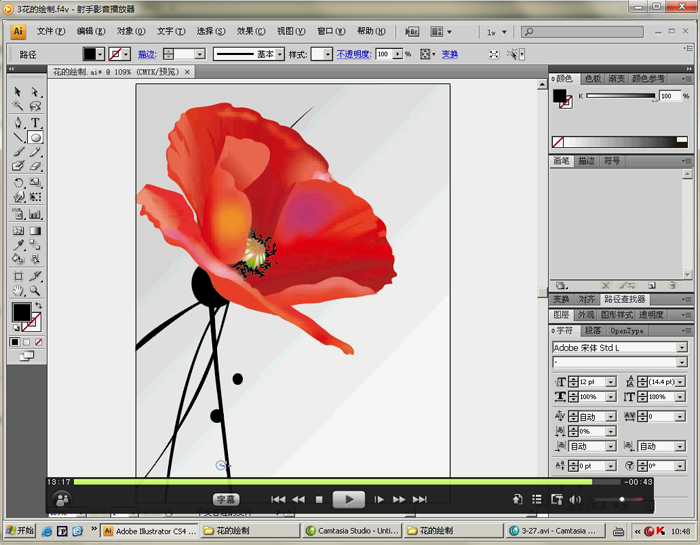
Task: Open the 样式 graphic style dropdown
Action: 328,54
